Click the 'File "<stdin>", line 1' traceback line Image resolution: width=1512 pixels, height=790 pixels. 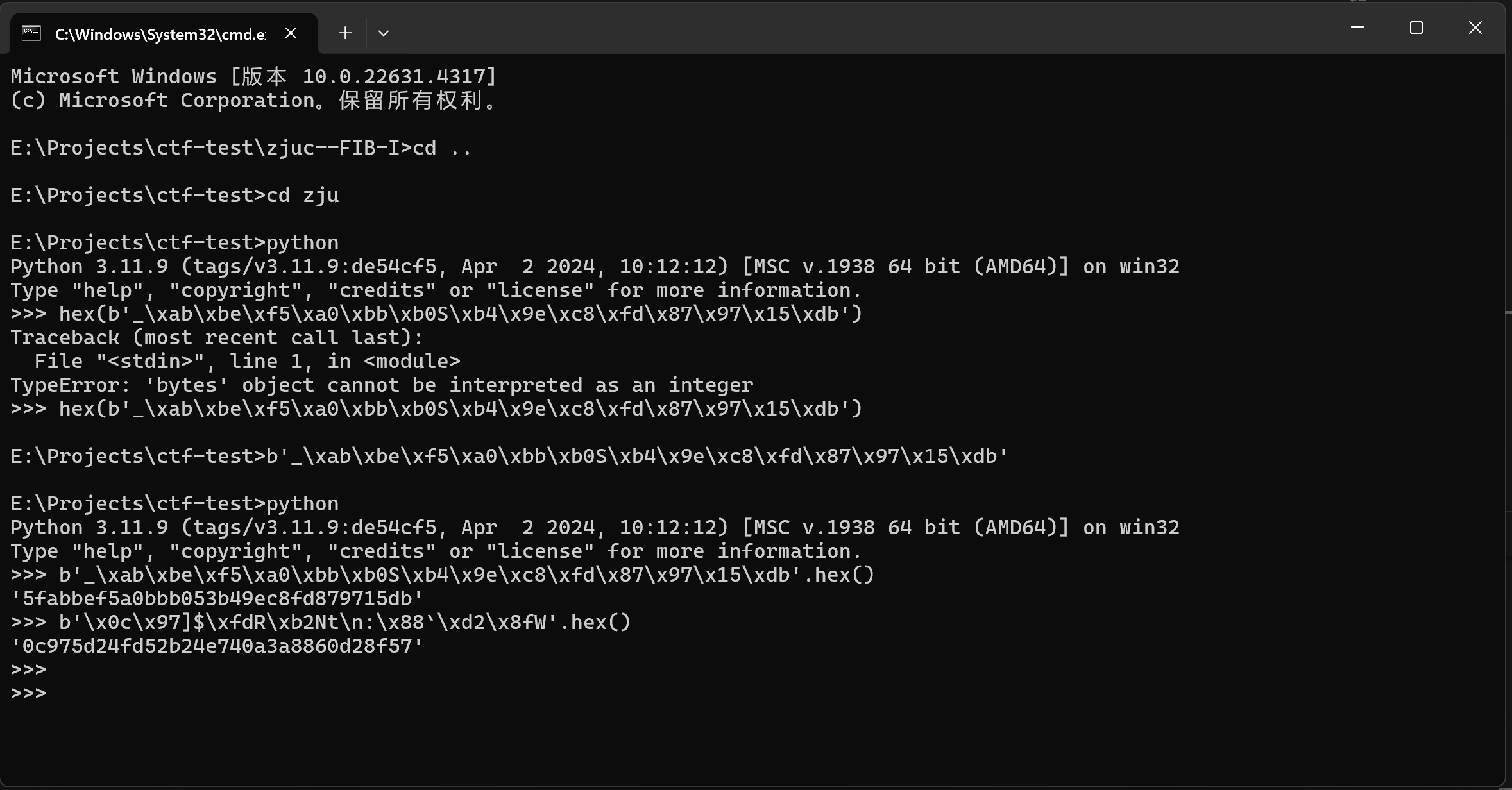[247, 362]
